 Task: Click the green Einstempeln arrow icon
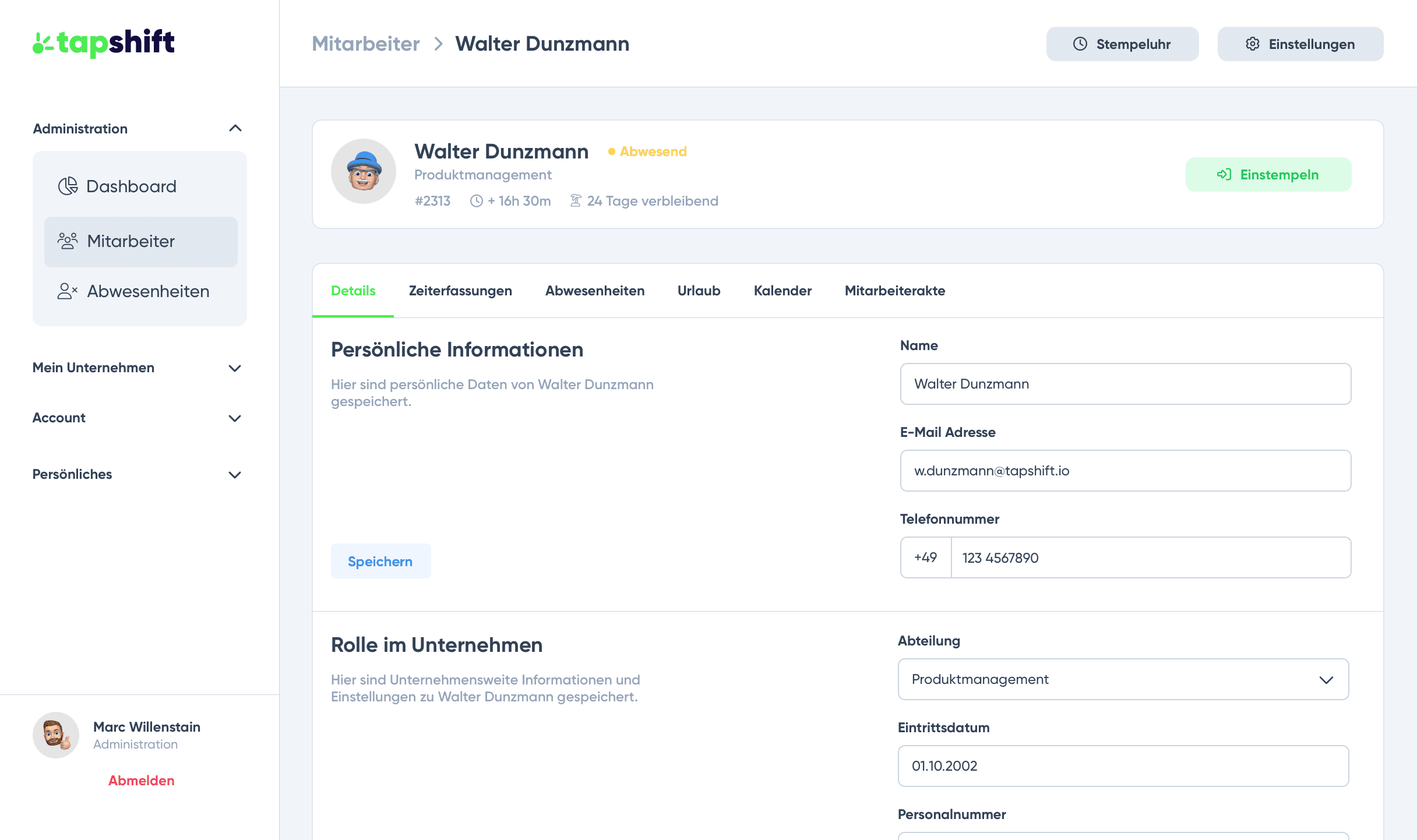point(1225,174)
